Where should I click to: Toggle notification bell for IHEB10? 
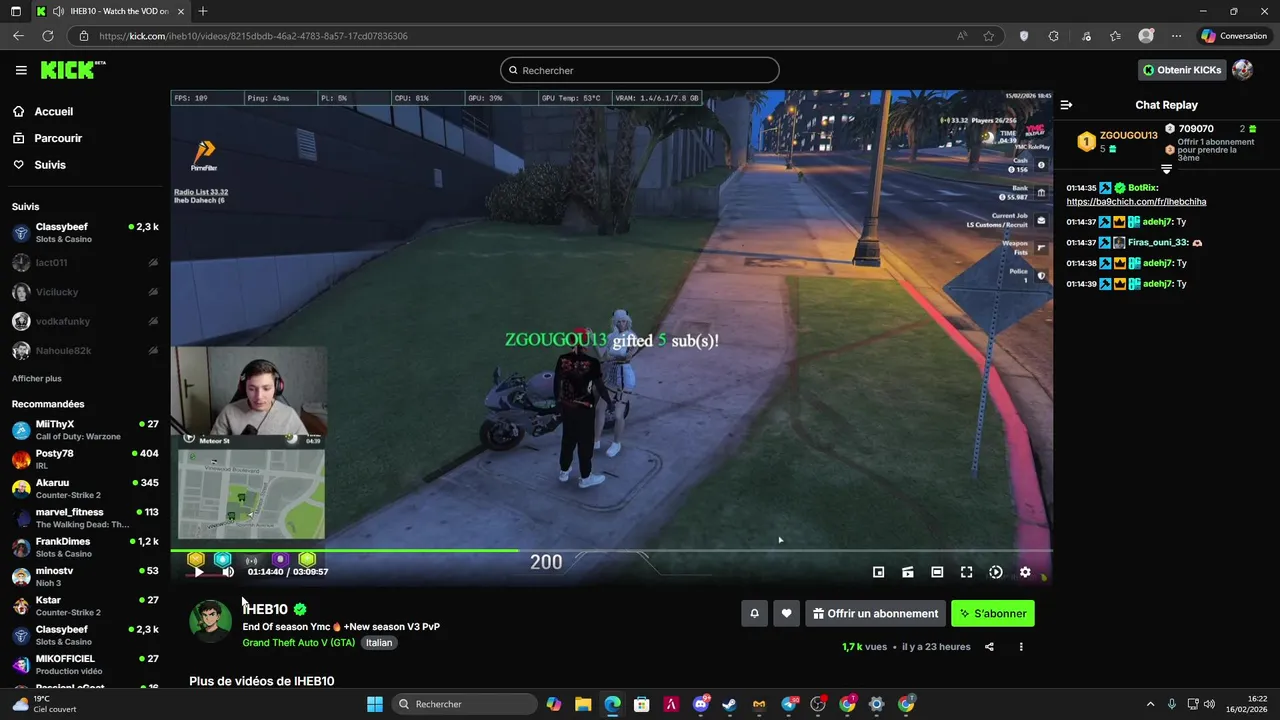(x=755, y=614)
